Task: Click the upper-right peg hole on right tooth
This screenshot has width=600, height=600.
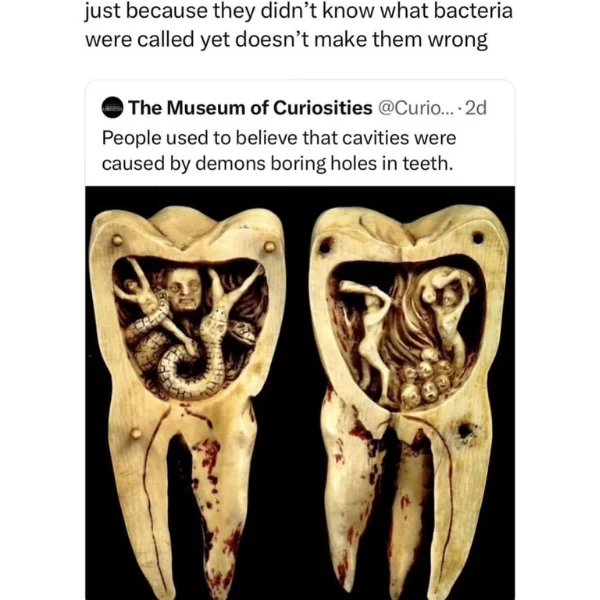Action: click(478, 238)
